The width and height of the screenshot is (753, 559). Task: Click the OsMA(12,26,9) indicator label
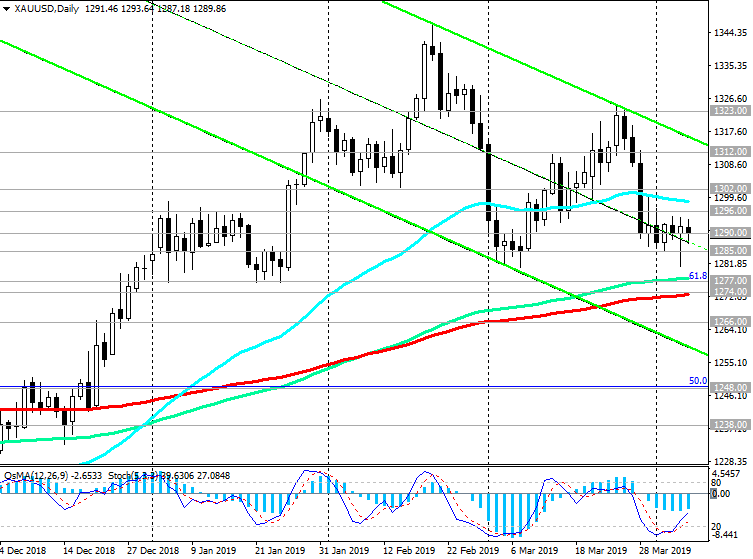point(36,475)
